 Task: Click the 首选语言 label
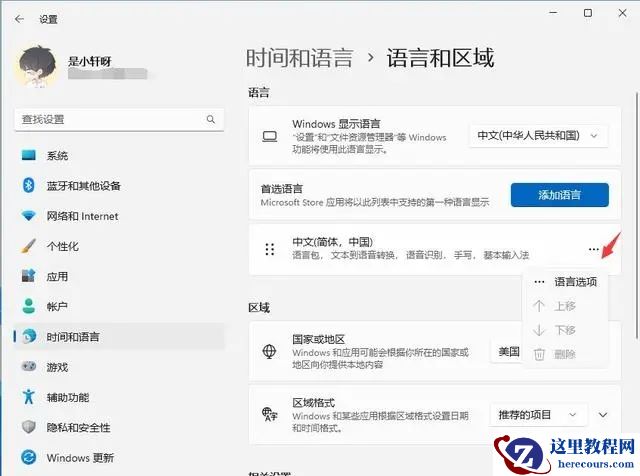[x=282, y=189]
